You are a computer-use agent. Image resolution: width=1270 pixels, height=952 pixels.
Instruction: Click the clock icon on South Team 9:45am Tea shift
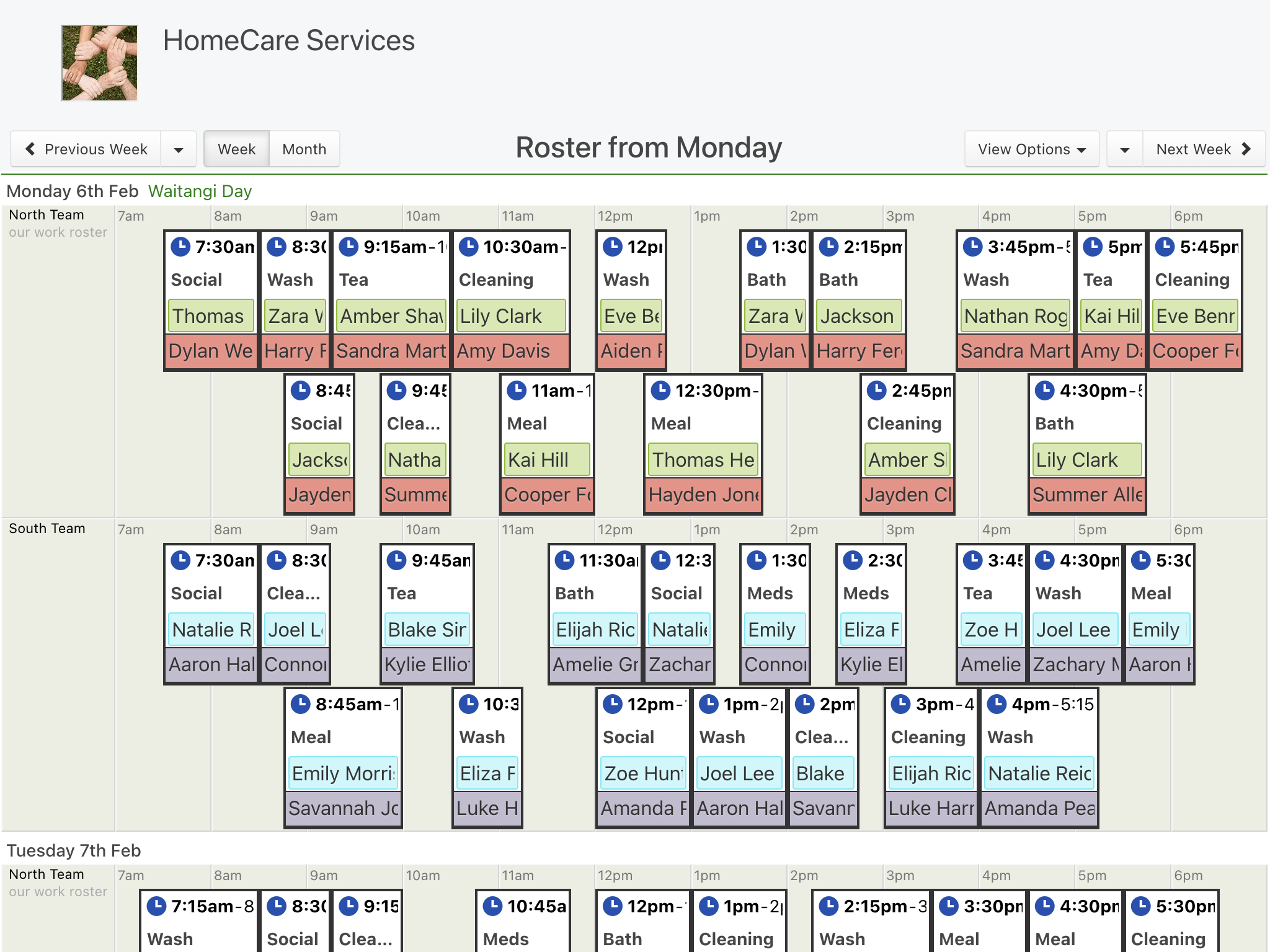pyautogui.click(x=397, y=560)
